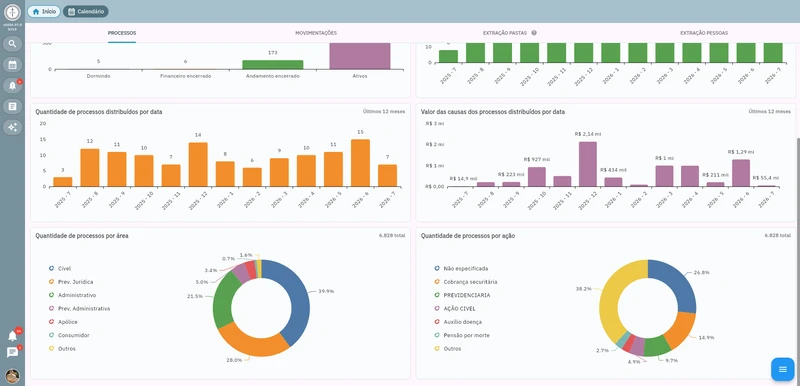The image size is (800, 386).
Task: Click the alarm bell with plus icon
Action: pyautogui.click(x=12, y=86)
